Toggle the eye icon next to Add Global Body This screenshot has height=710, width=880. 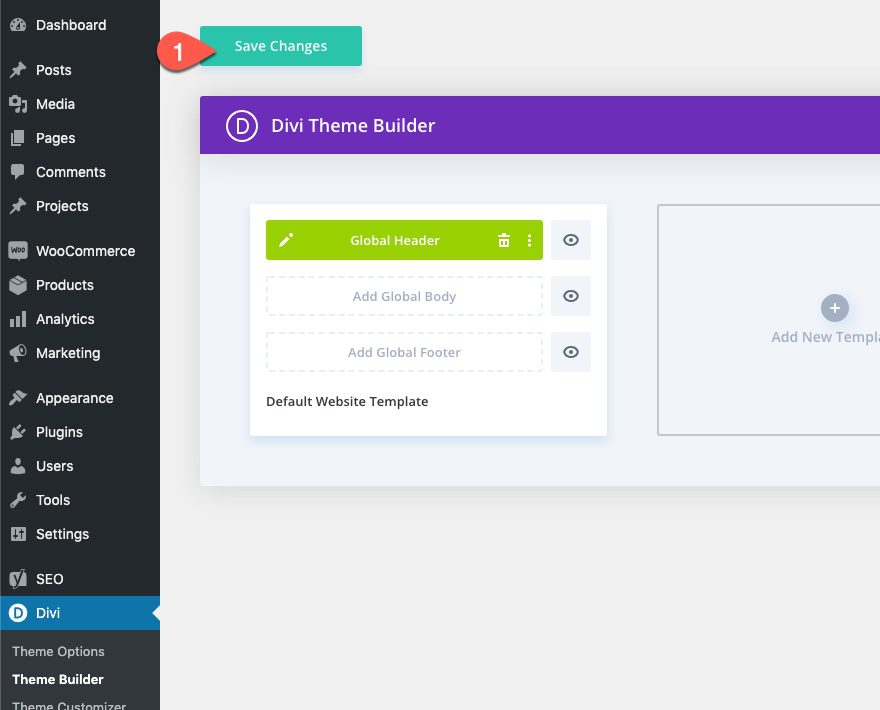[571, 296]
